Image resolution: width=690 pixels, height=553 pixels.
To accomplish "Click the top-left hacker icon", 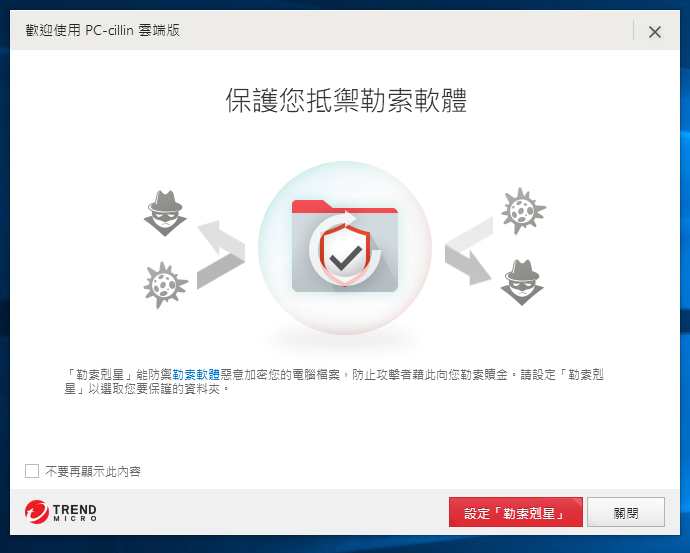I will (x=165, y=213).
